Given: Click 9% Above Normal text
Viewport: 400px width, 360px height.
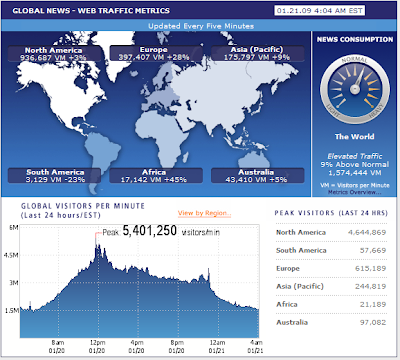Looking at the screenshot, I should click(355, 164).
